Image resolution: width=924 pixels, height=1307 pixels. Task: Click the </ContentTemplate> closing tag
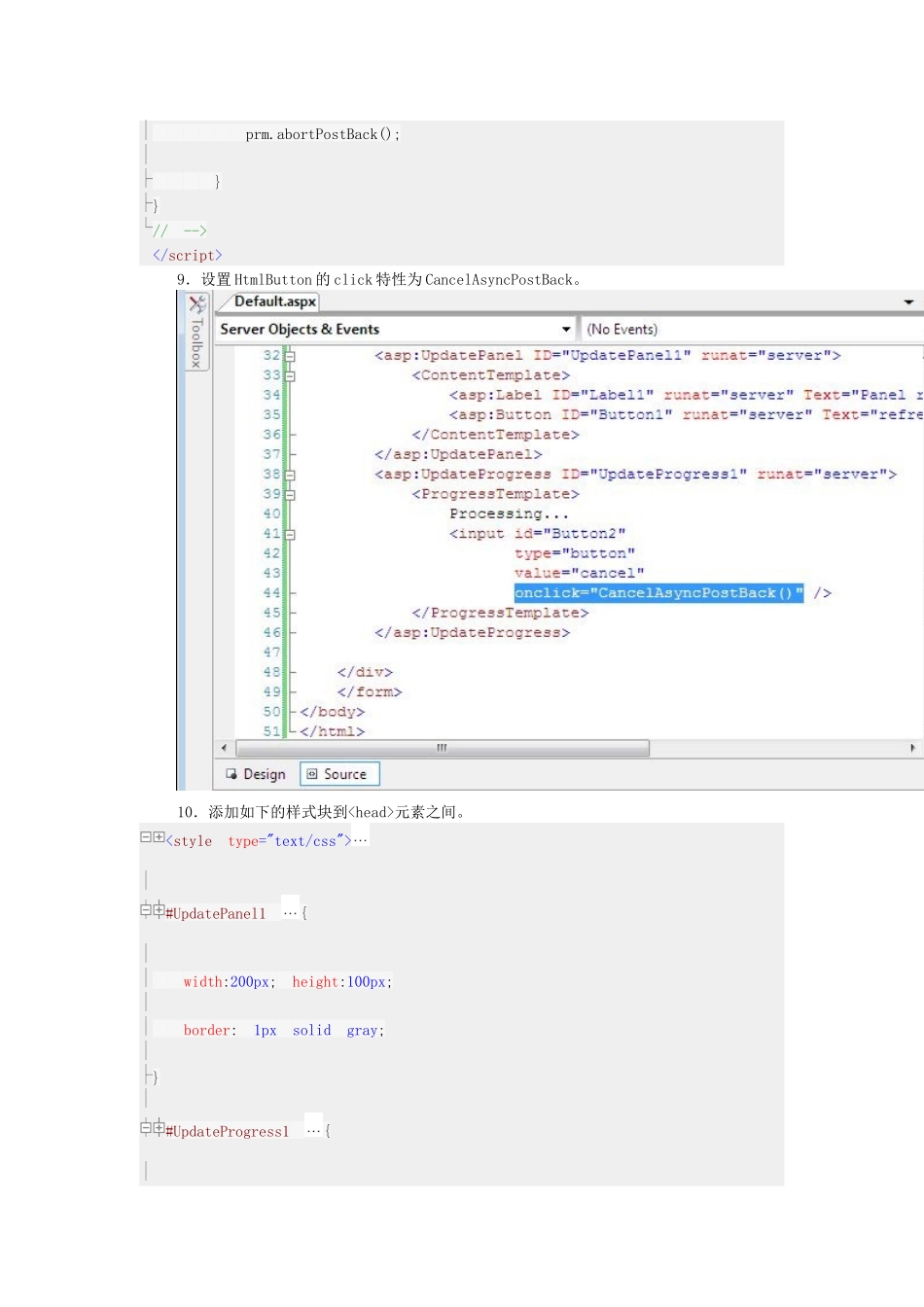(495, 435)
